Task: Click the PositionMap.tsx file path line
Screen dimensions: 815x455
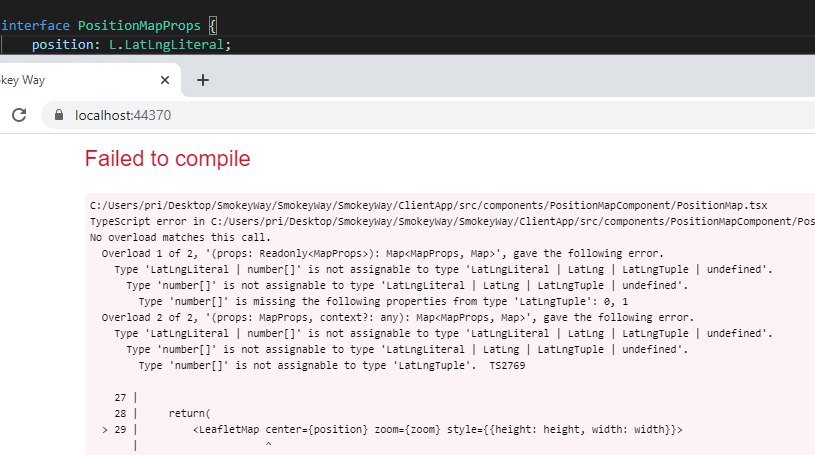Action: click(x=428, y=205)
